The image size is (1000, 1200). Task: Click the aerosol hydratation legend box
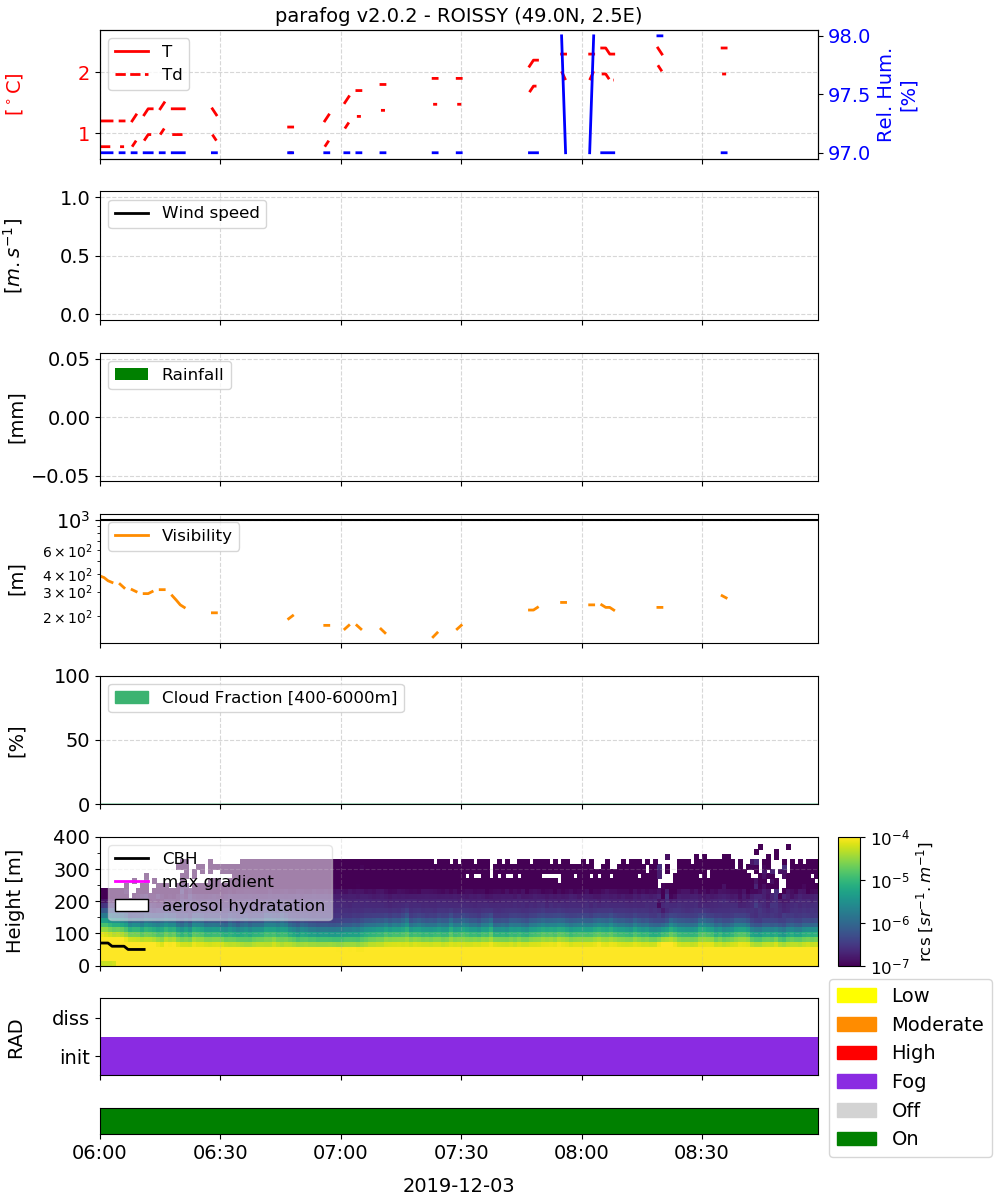pos(132,906)
